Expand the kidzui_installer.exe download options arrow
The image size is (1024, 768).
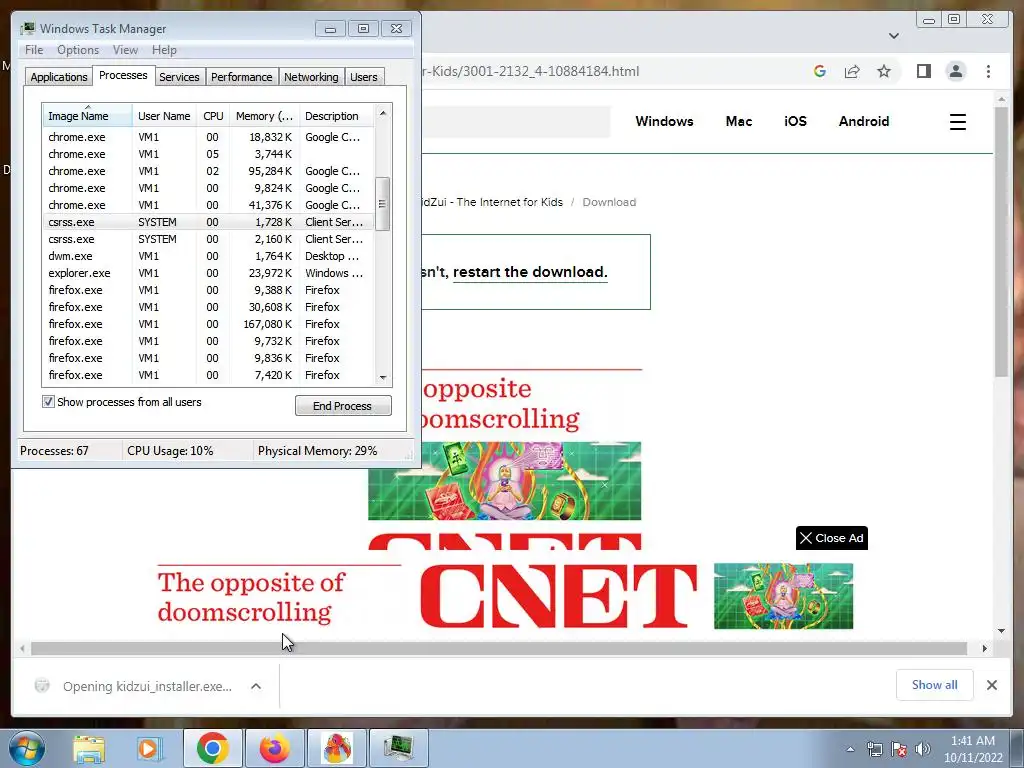click(256, 686)
